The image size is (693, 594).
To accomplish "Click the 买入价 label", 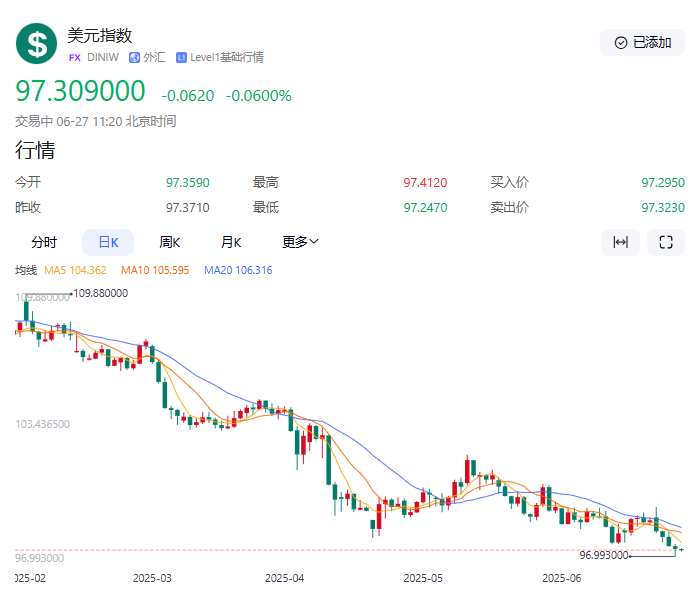I will [509, 182].
